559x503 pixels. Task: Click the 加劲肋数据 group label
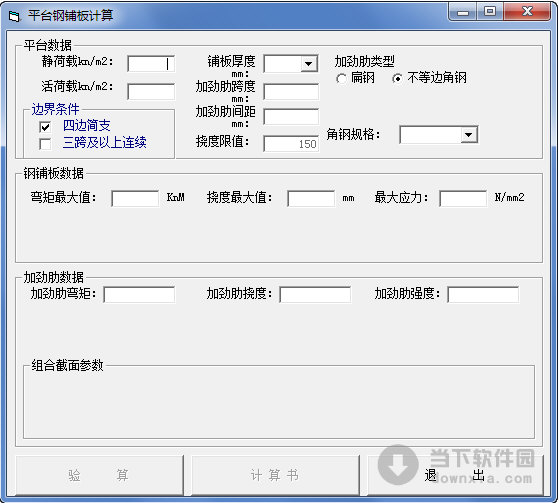[x=53, y=277]
